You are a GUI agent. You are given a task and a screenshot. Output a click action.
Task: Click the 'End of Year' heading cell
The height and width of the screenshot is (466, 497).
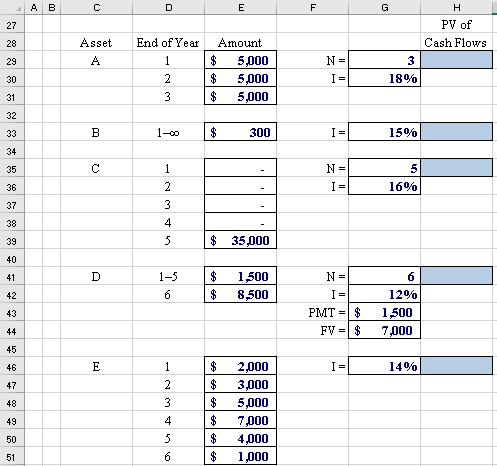click(x=169, y=42)
